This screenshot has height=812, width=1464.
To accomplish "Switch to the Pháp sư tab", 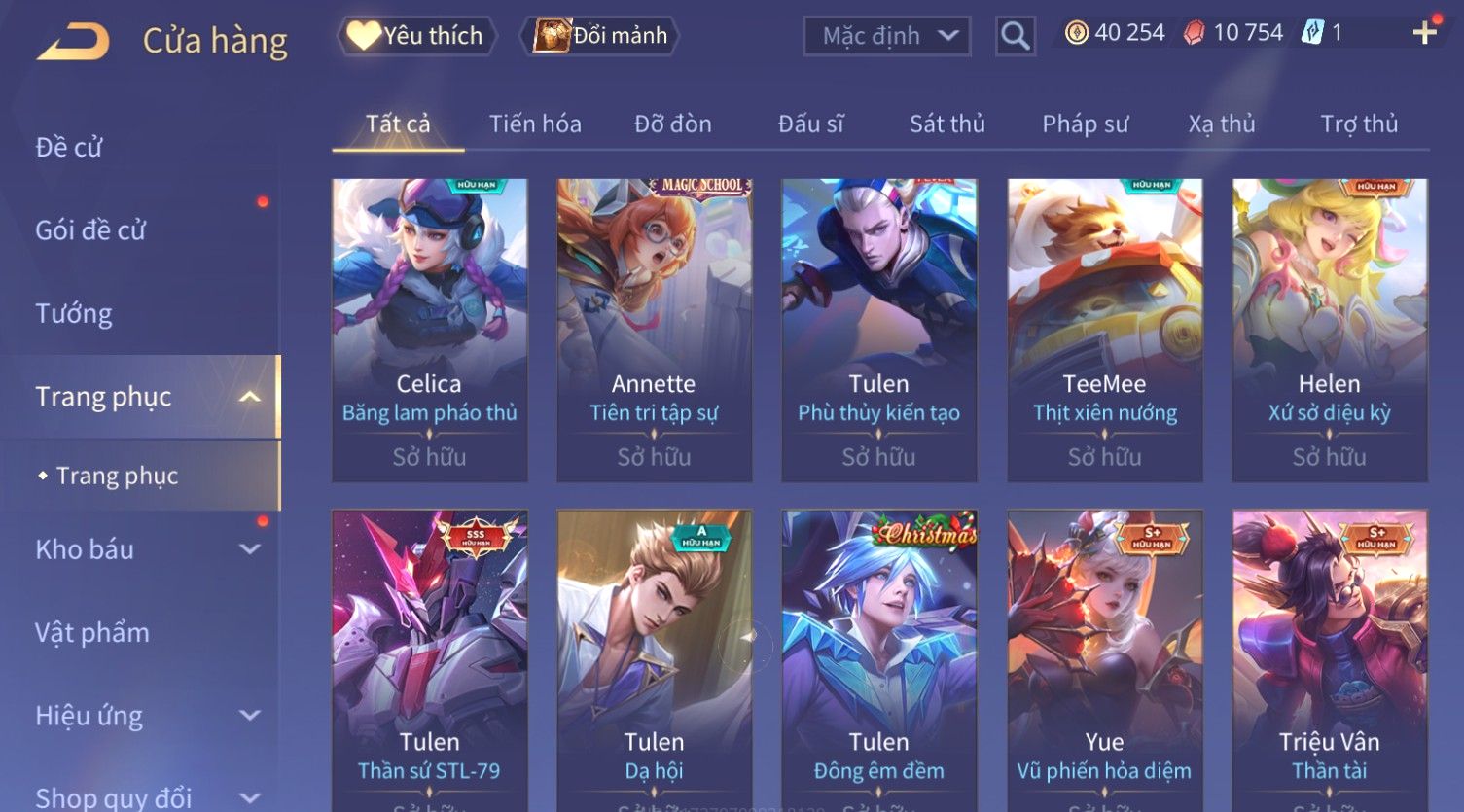I will point(1086,124).
